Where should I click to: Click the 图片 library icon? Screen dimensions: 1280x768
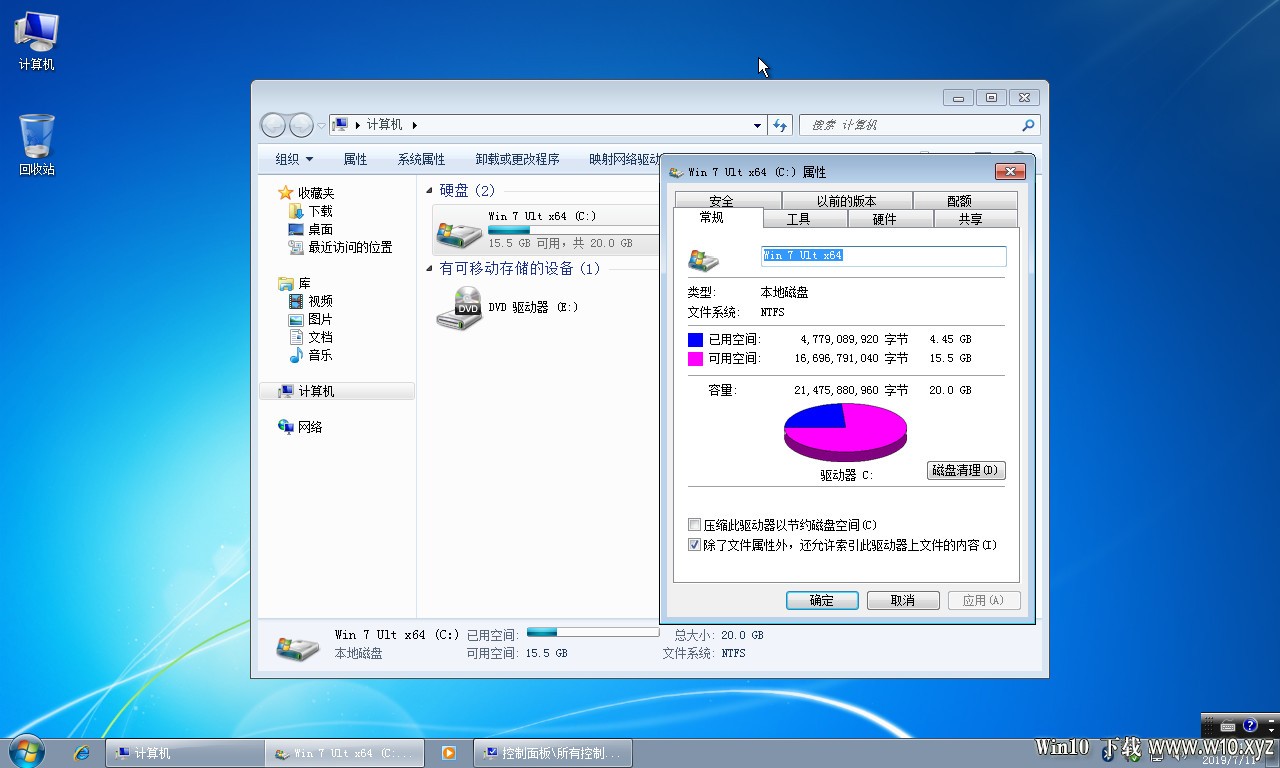296,319
